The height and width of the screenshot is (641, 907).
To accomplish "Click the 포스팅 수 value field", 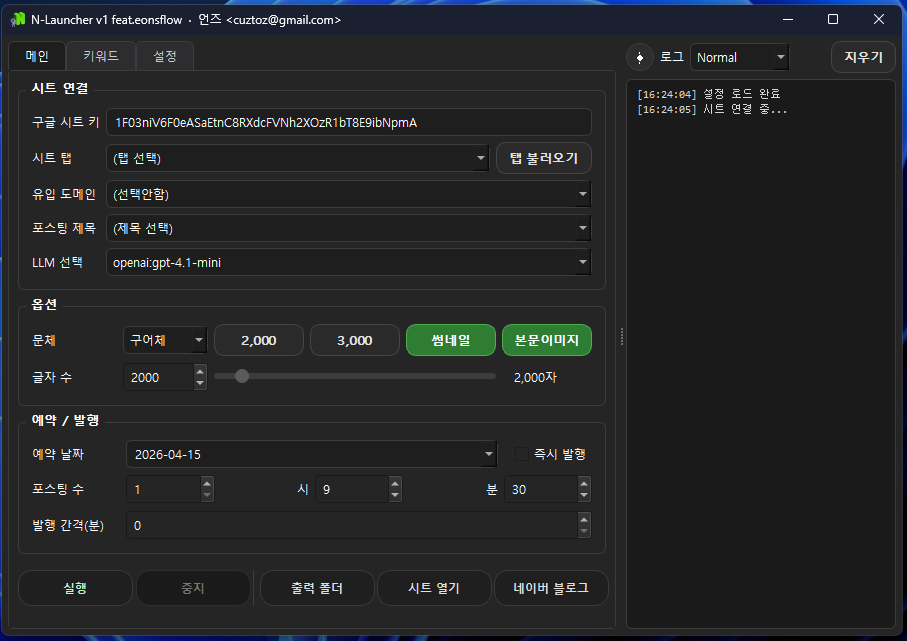I will point(164,489).
